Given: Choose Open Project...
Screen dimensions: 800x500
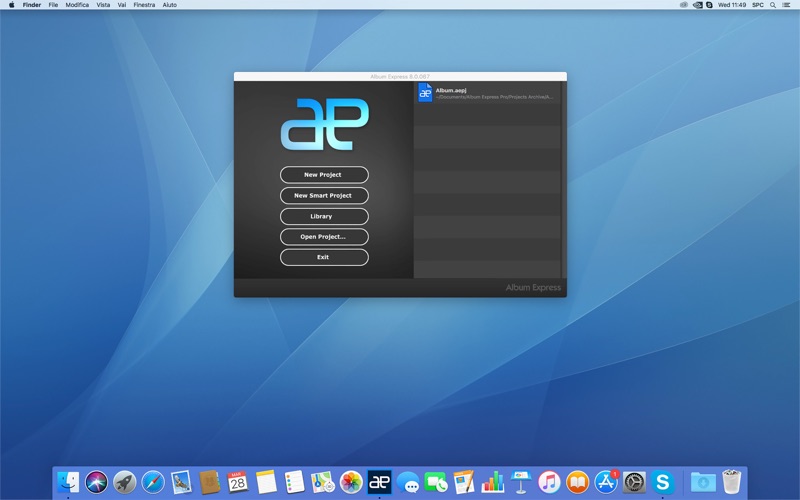Looking at the screenshot, I should click(324, 237).
